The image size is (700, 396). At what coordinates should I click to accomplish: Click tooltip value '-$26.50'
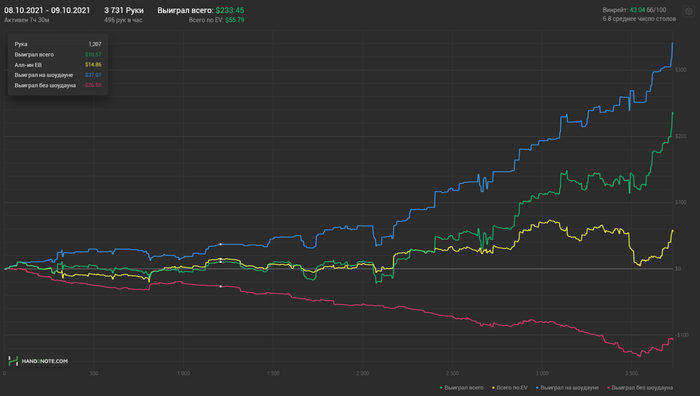pyautogui.click(x=92, y=85)
